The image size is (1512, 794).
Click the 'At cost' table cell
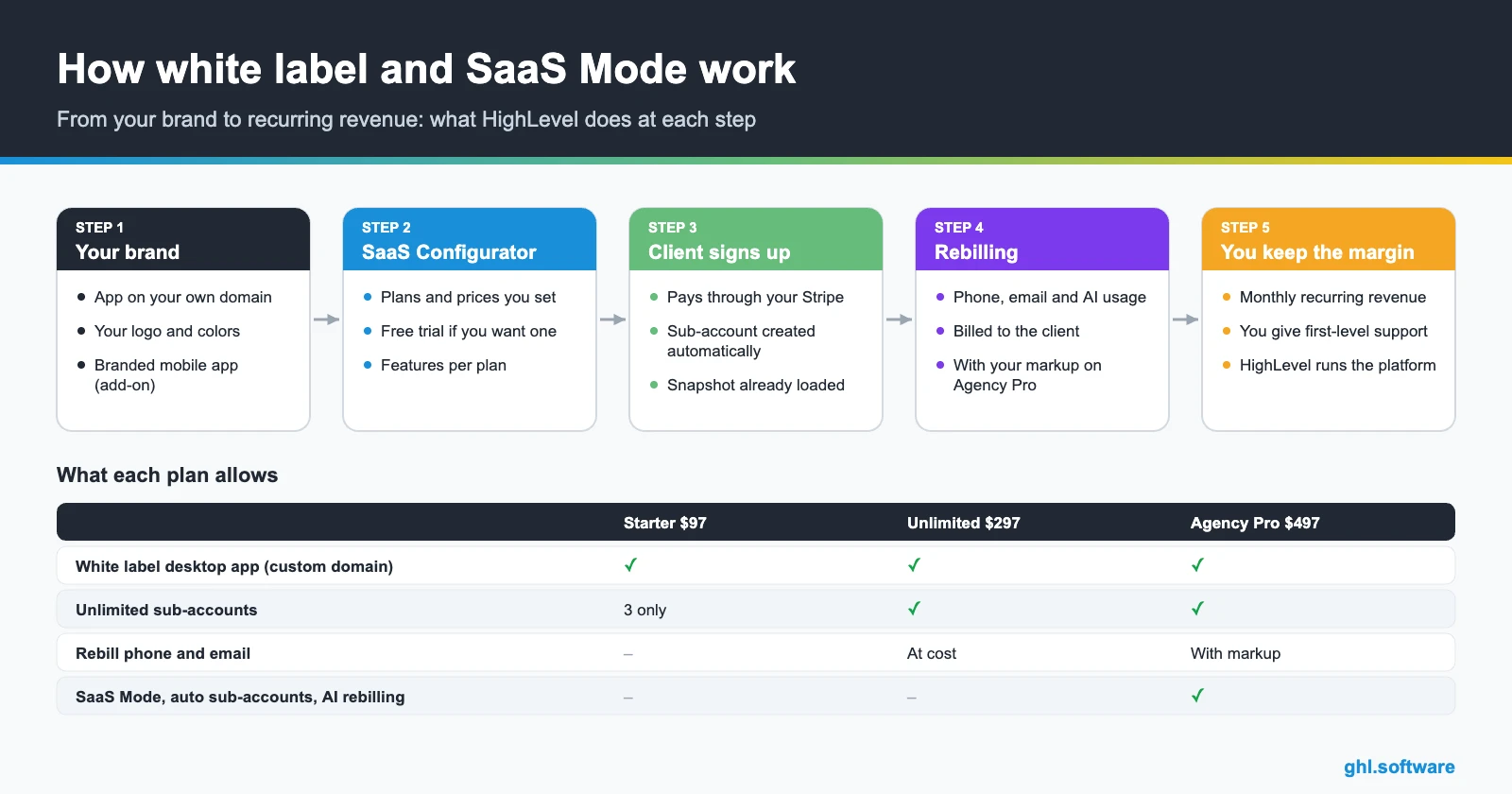(x=932, y=653)
